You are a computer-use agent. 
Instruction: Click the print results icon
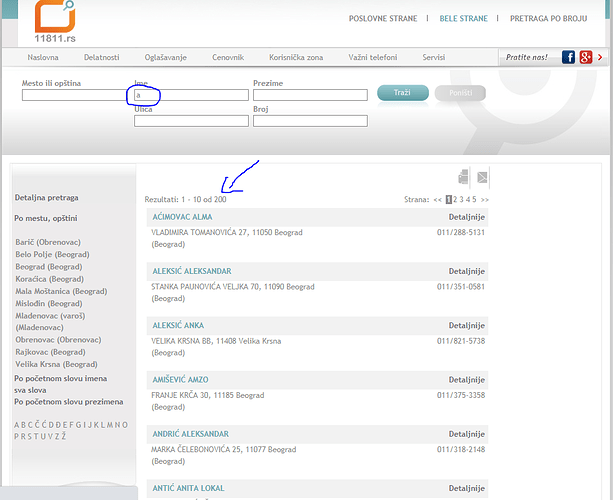pyautogui.click(x=463, y=177)
